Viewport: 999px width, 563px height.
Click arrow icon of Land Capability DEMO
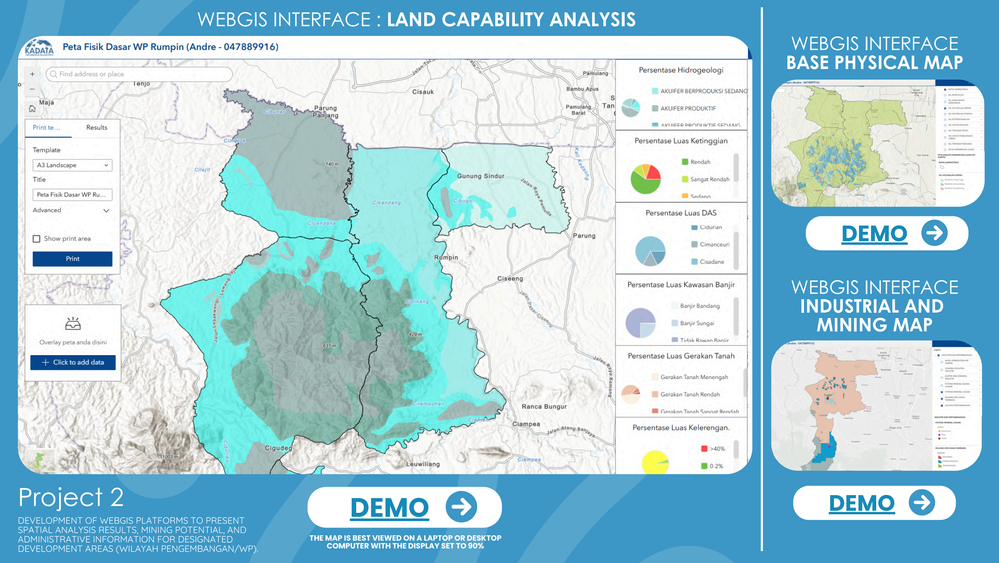[462, 507]
